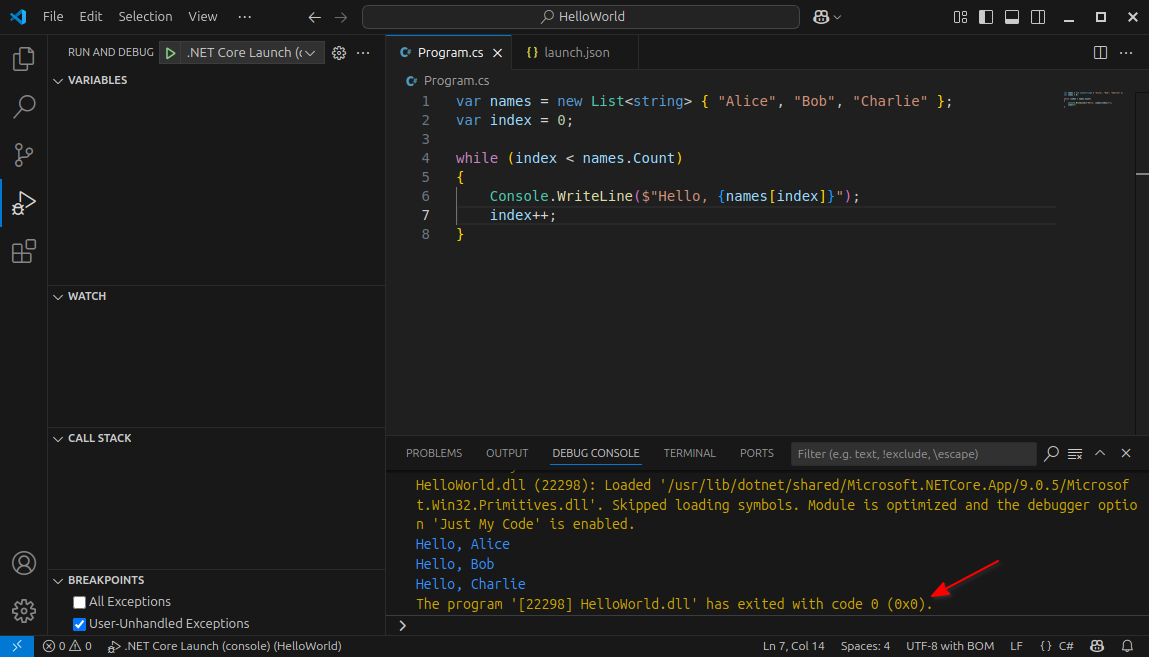Open the Explorer view in activity bar
1149x657 pixels.
point(23,59)
